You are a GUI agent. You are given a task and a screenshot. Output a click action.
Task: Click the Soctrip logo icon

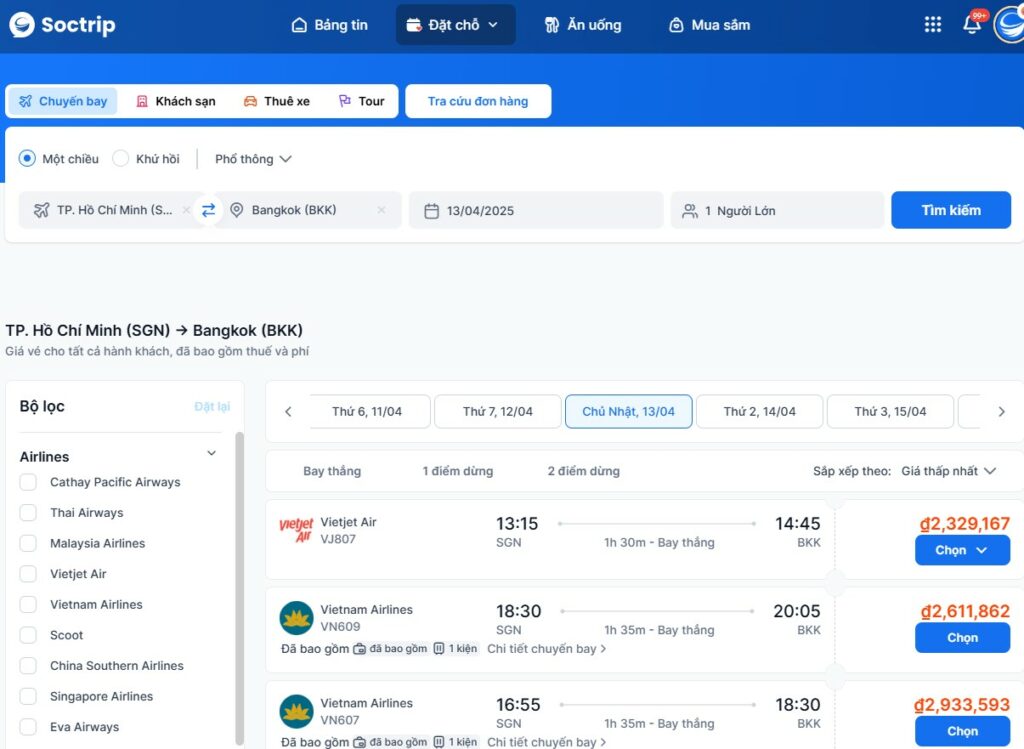[x=22, y=25]
